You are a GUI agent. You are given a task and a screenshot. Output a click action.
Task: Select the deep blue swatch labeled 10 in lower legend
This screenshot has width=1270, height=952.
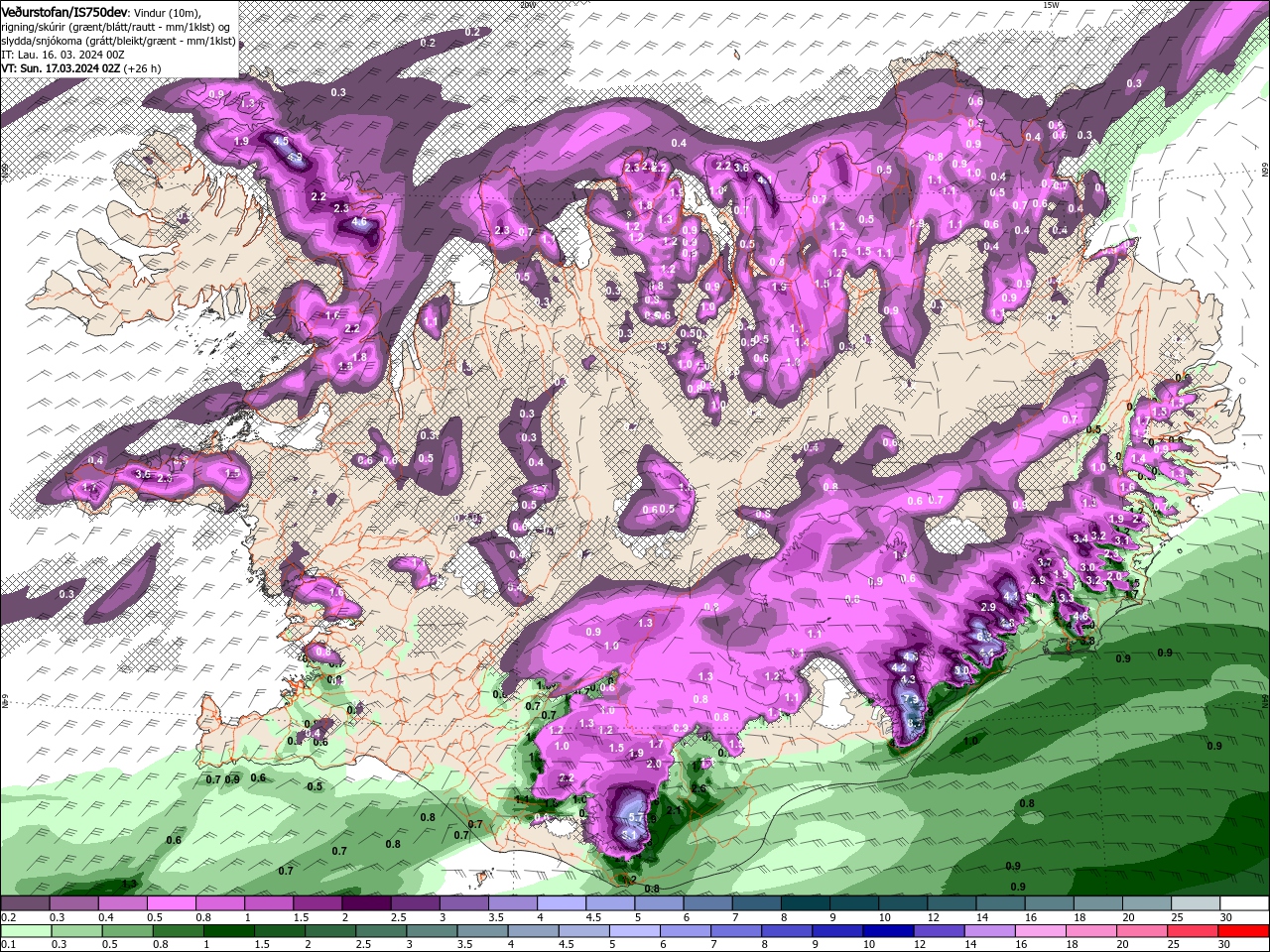click(x=889, y=931)
